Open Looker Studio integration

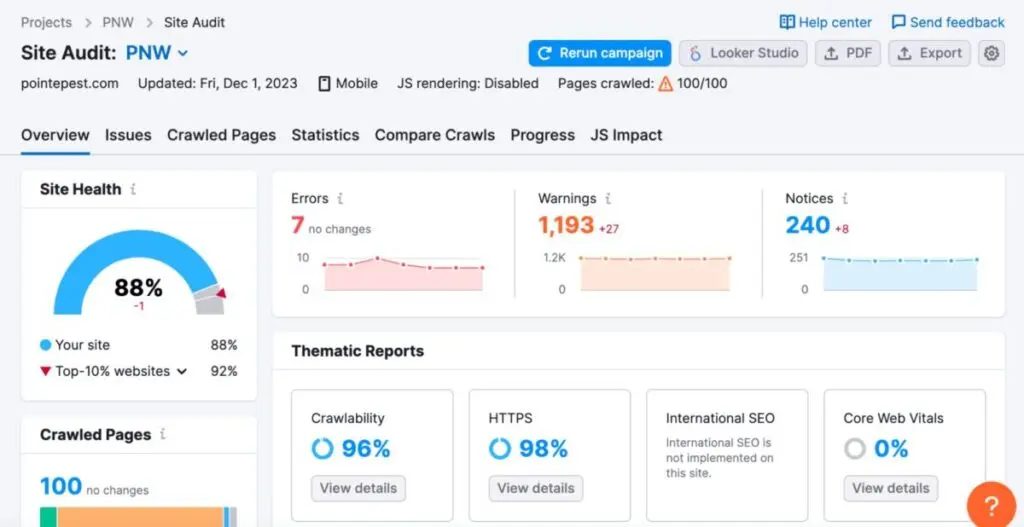coord(744,54)
